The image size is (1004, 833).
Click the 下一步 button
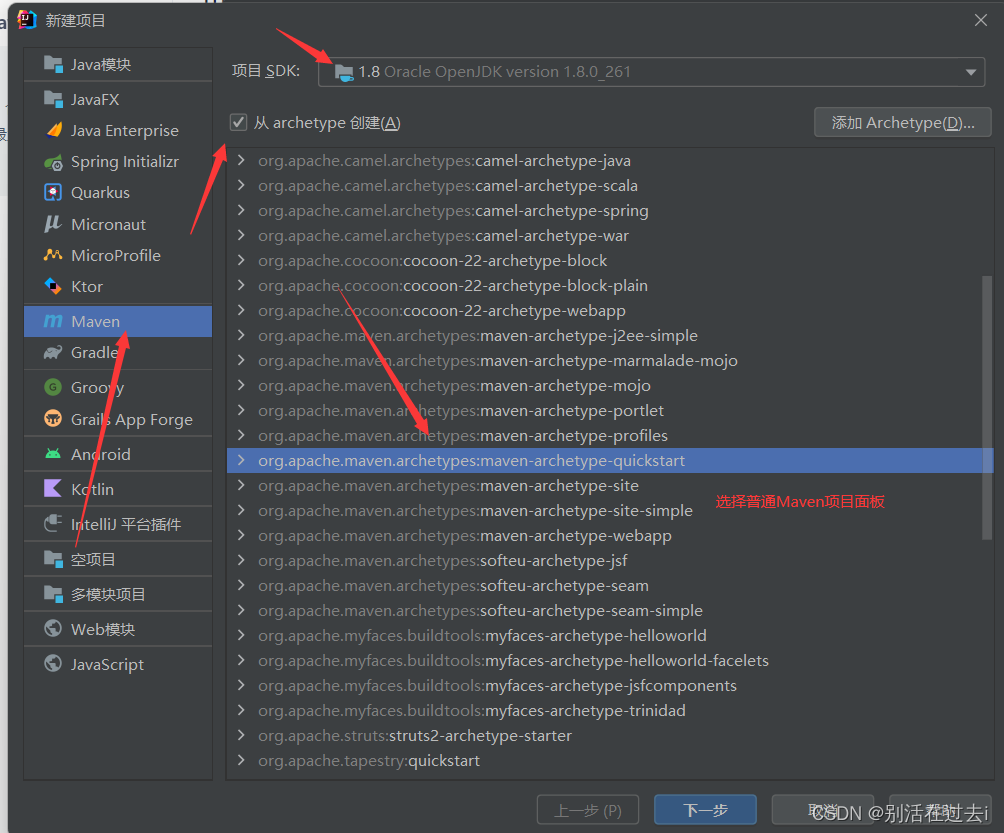pos(705,810)
